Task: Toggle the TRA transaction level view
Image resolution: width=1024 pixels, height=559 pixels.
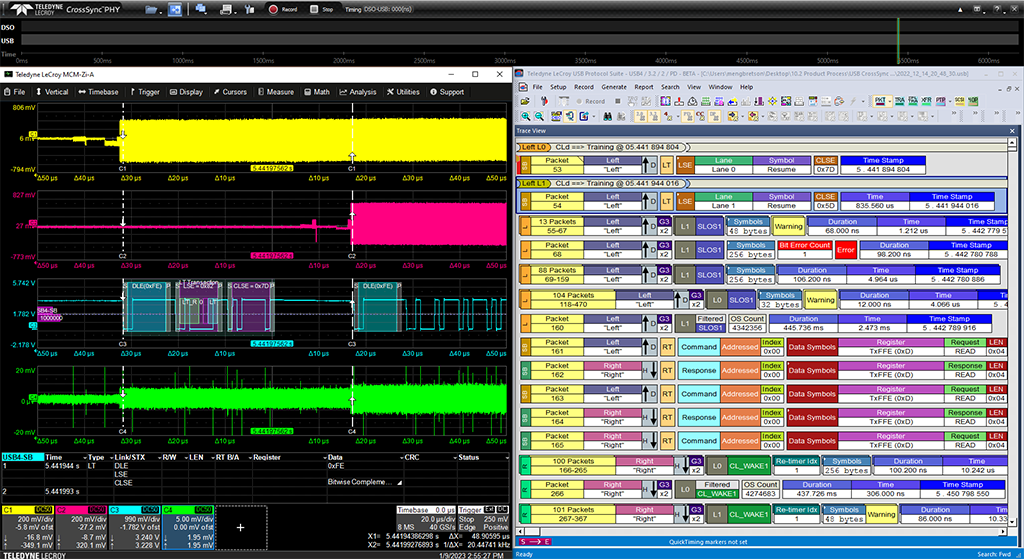Action: [899, 101]
